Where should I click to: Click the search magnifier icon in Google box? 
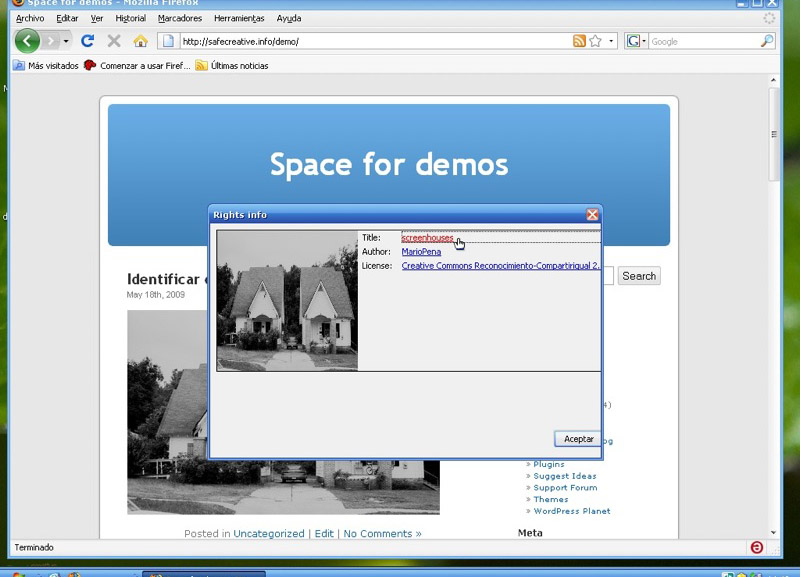[767, 41]
